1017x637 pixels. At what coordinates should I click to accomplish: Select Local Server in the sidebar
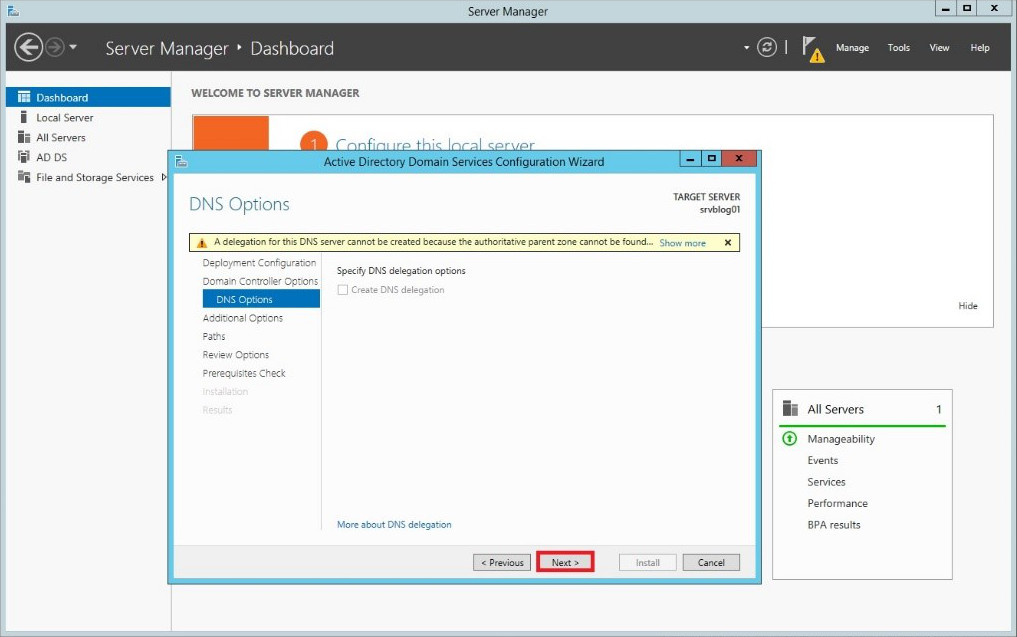pyautogui.click(x=65, y=117)
